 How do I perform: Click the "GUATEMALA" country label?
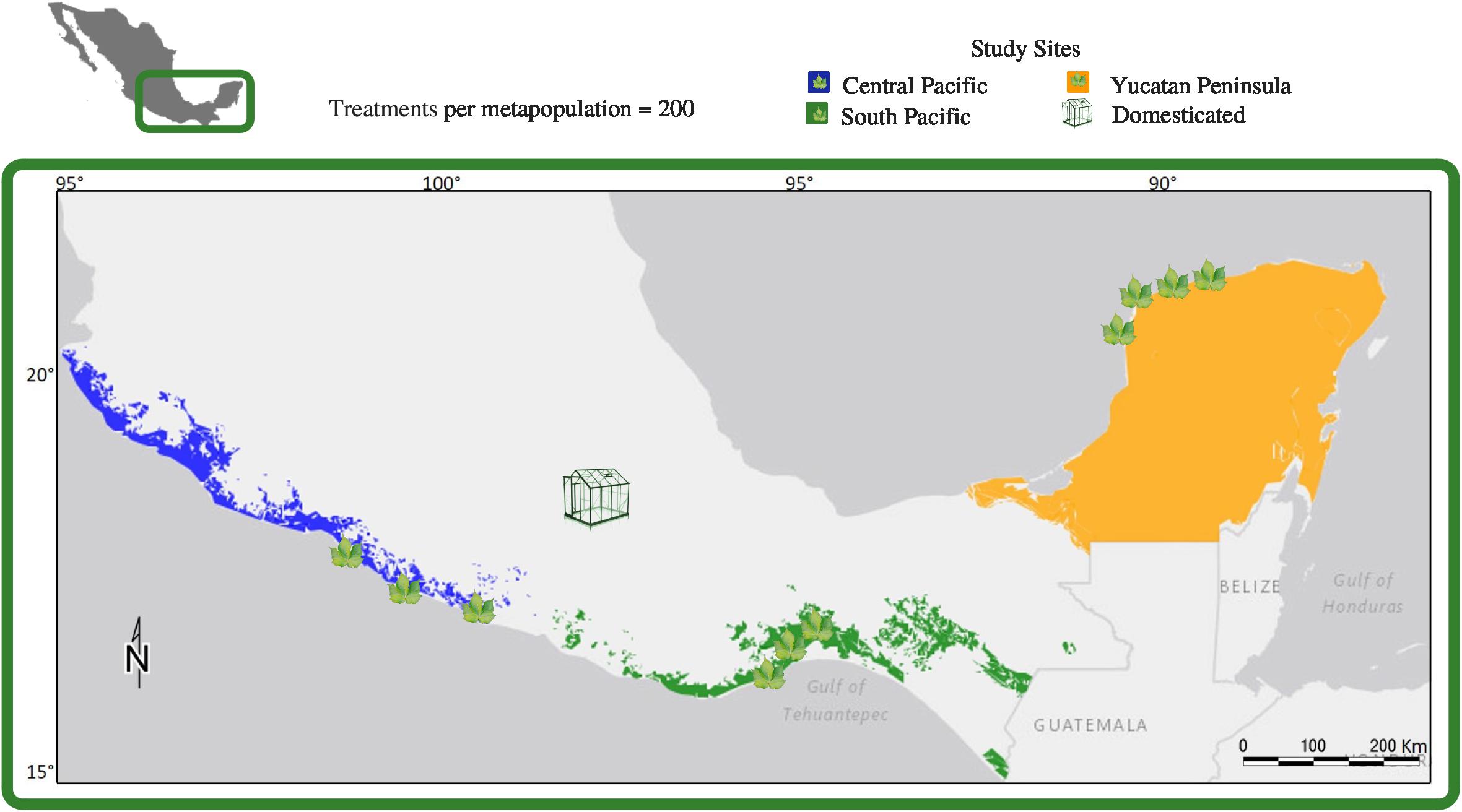tap(1090, 725)
